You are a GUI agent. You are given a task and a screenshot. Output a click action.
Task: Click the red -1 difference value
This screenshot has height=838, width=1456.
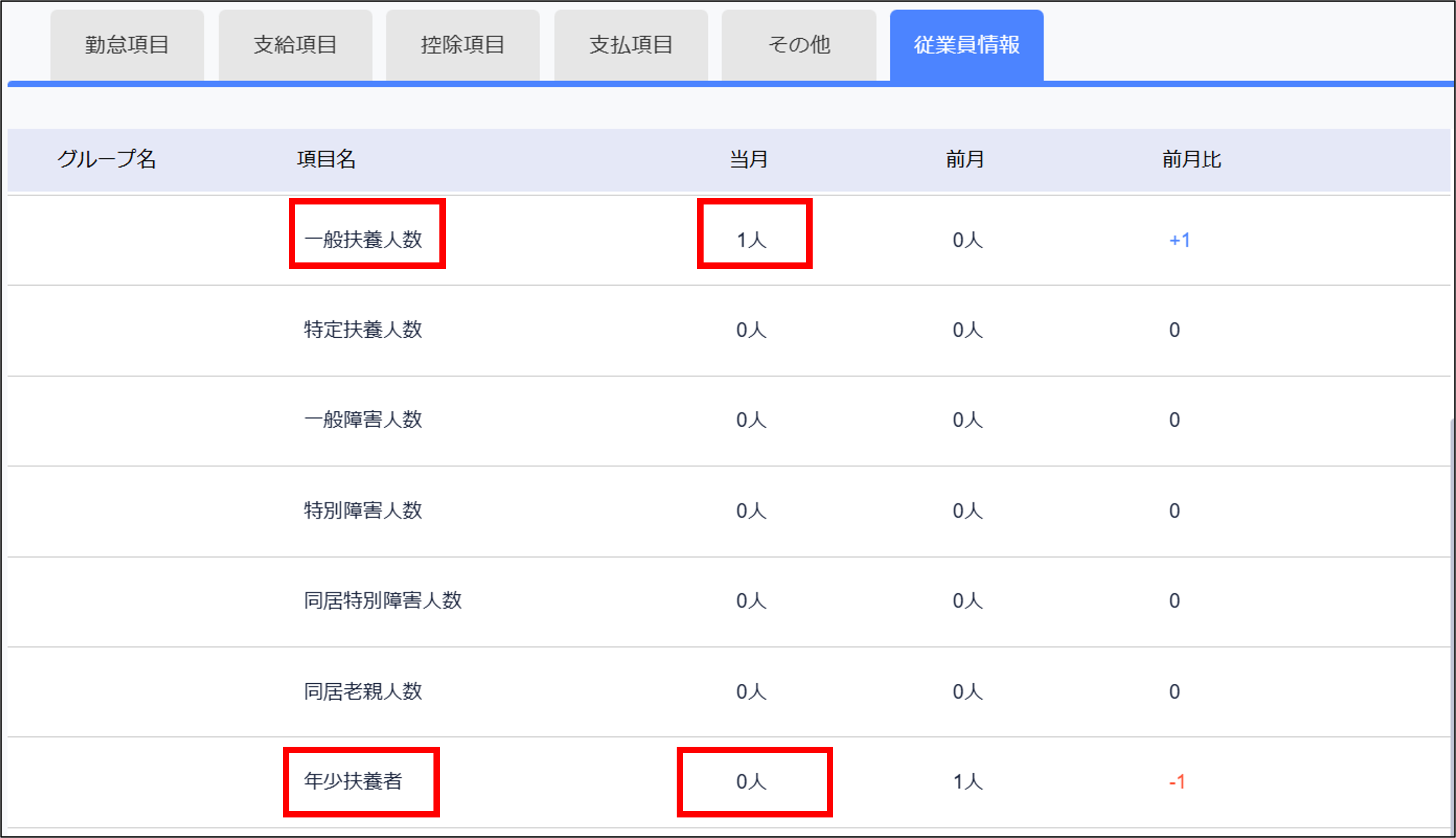coord(1177,781)
